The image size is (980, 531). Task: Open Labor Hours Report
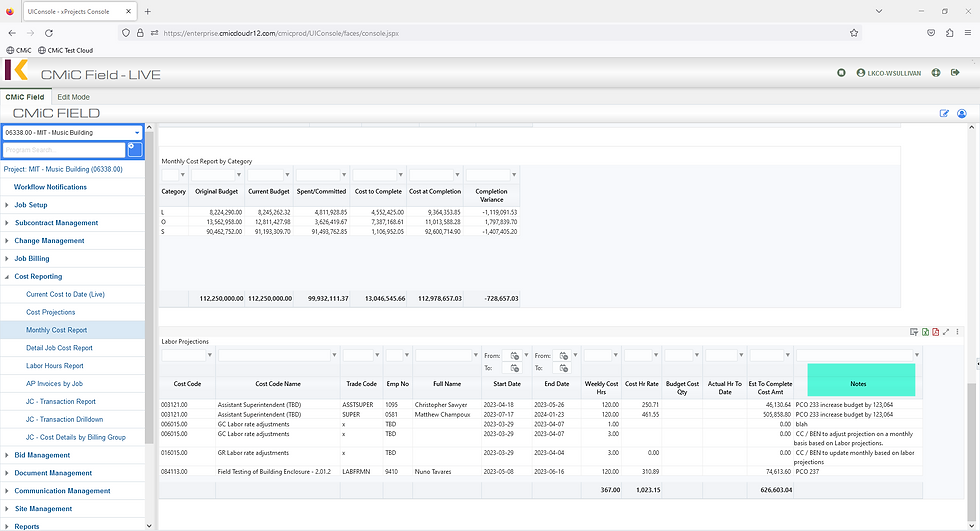(x=54, y=366)
